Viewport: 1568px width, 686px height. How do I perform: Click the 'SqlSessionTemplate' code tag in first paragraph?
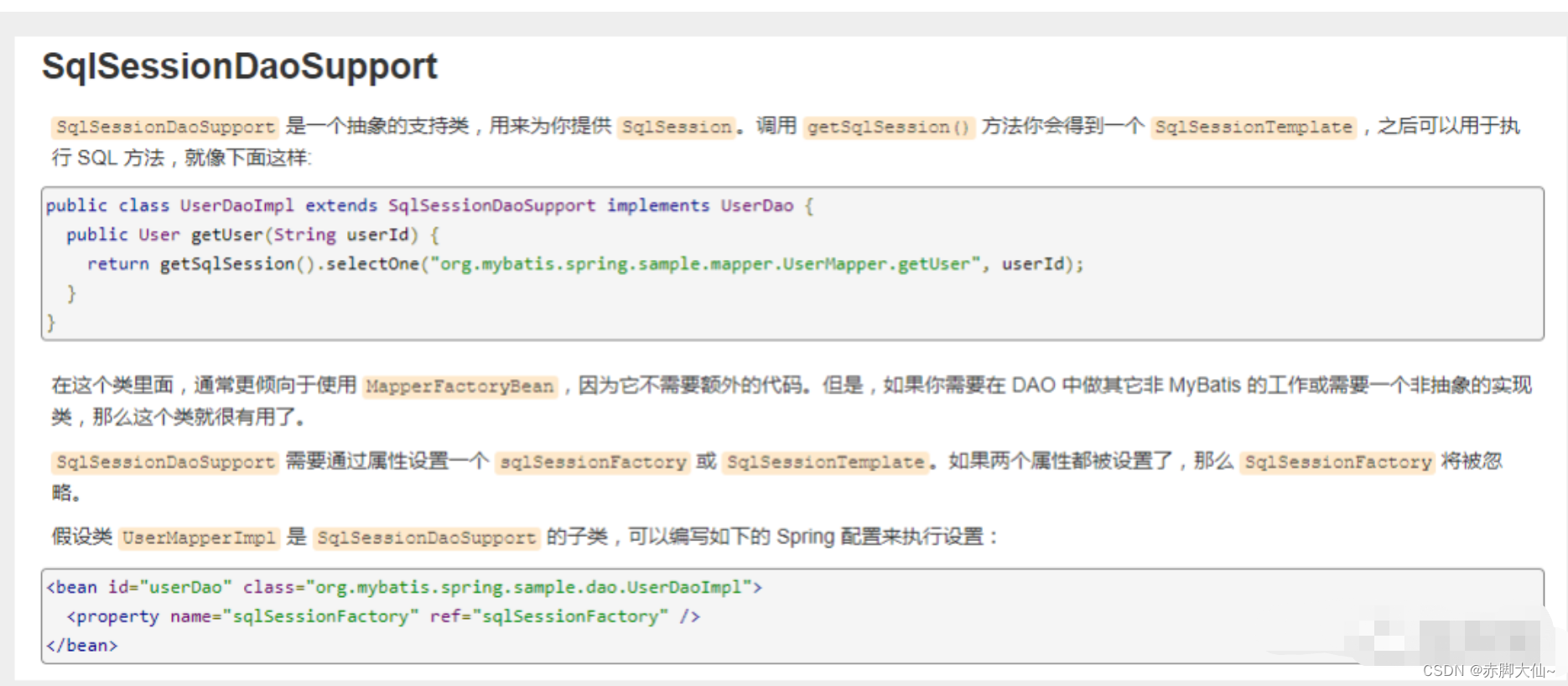click(x=1254, y=127)
